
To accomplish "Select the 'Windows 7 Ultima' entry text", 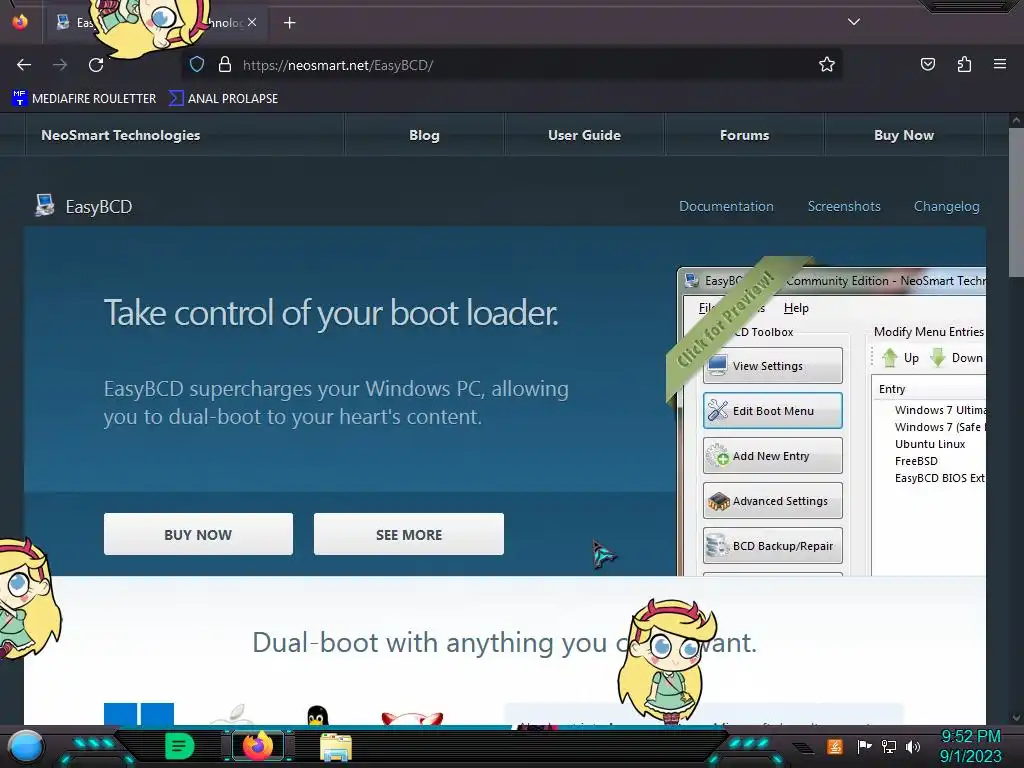I will 940,410.
